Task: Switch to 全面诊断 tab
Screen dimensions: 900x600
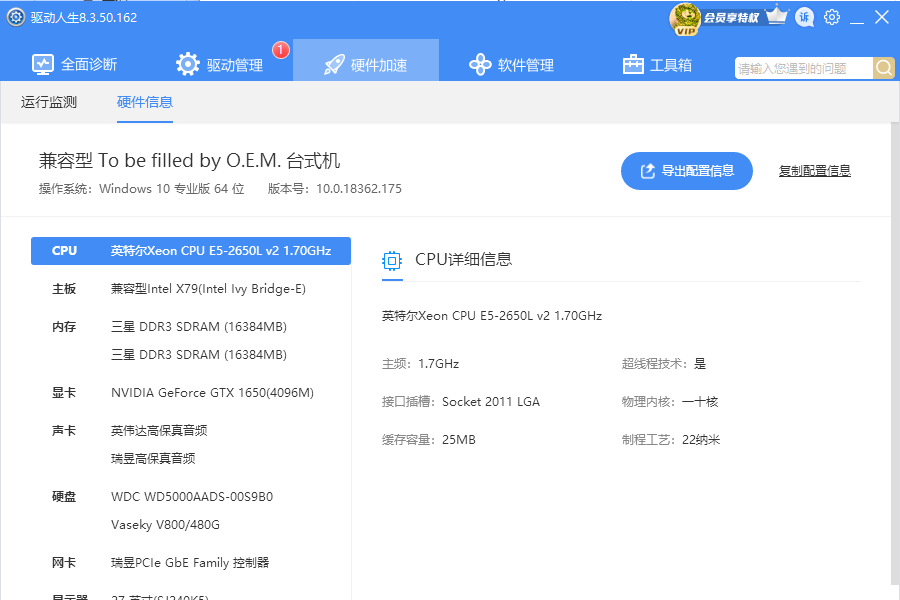Action: pyautogui.click(x=74, y=64)
